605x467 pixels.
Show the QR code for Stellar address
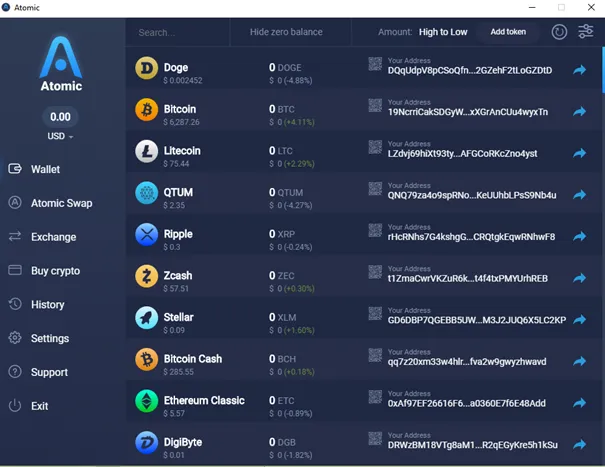pos(375,314)
